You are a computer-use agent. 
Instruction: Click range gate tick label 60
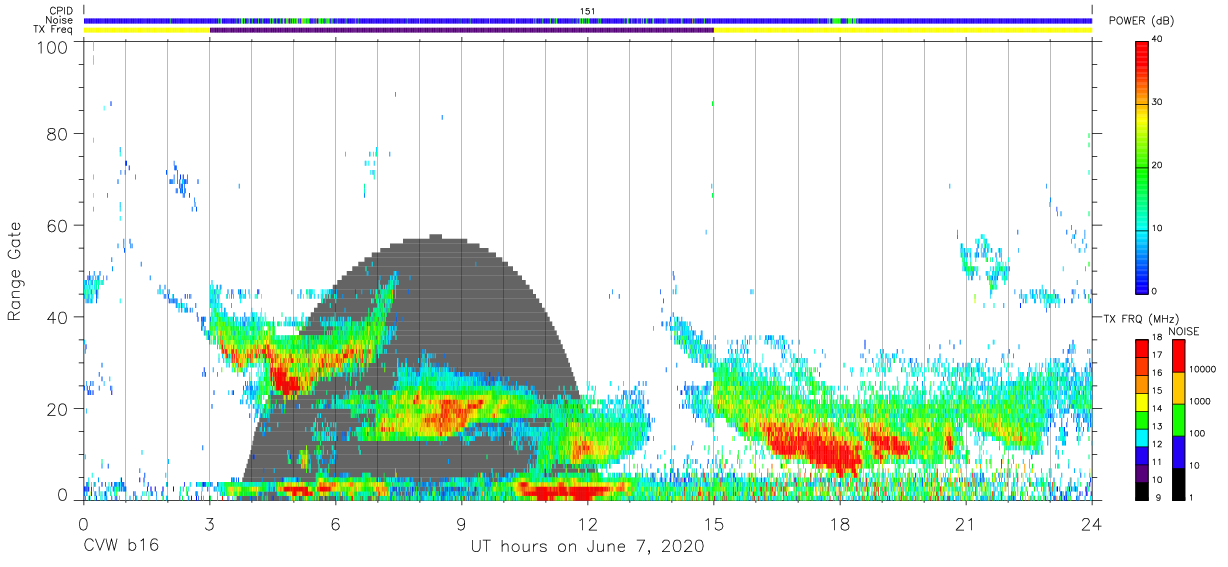57,225
